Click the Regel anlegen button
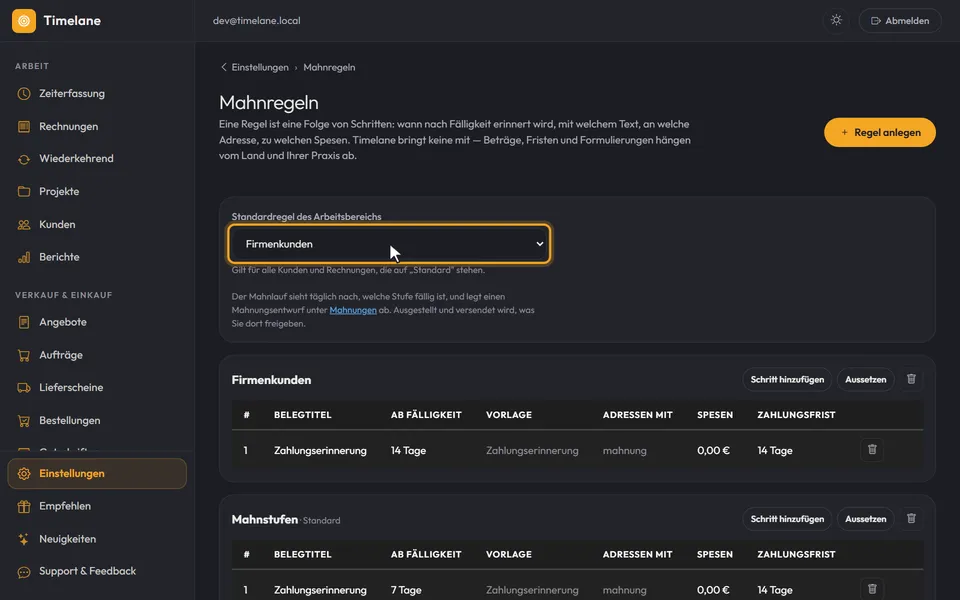This screenshot has height=600, width=960. point(880,132)
